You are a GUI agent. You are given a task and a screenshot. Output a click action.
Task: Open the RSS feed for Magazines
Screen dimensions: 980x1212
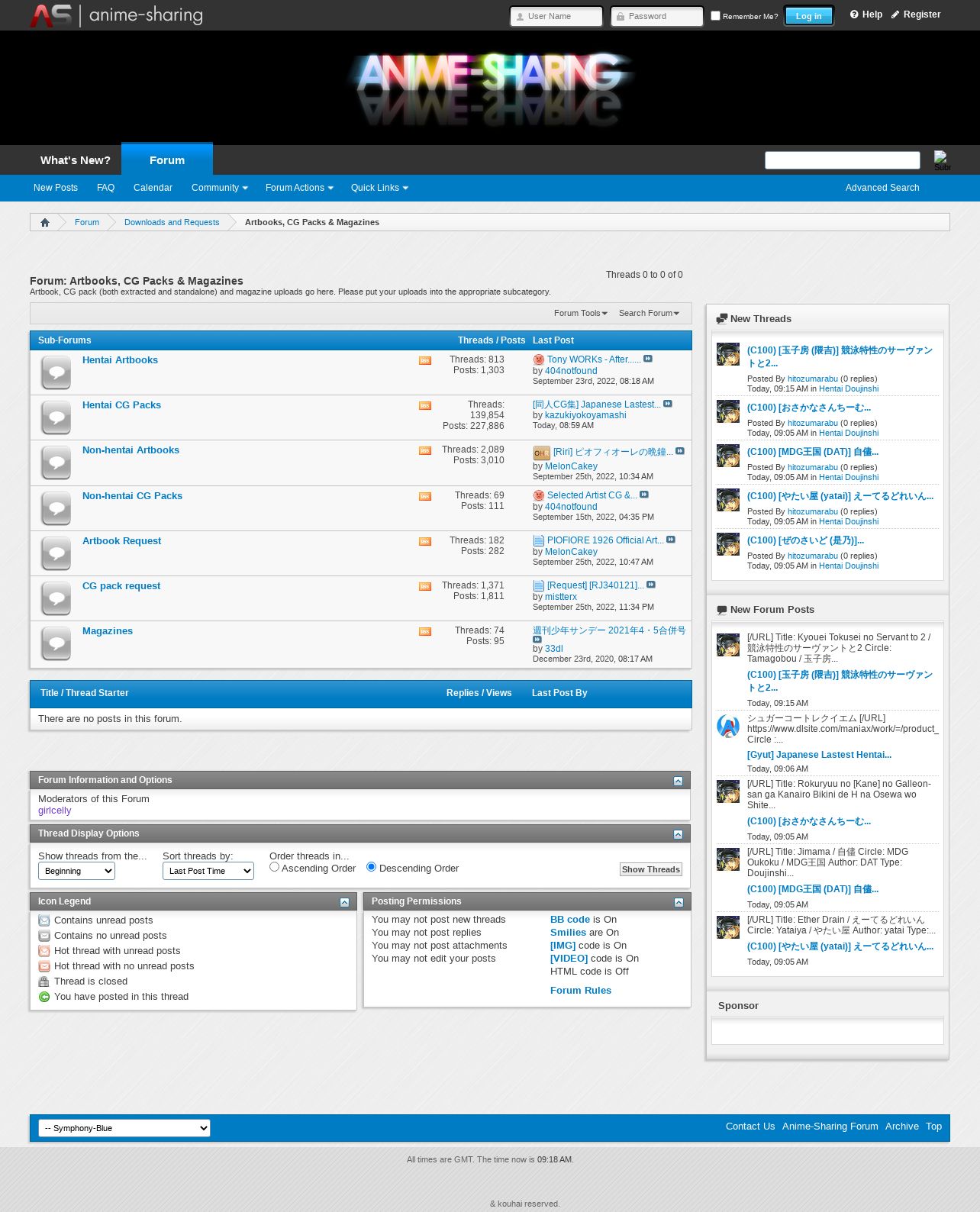click(425, 631)
